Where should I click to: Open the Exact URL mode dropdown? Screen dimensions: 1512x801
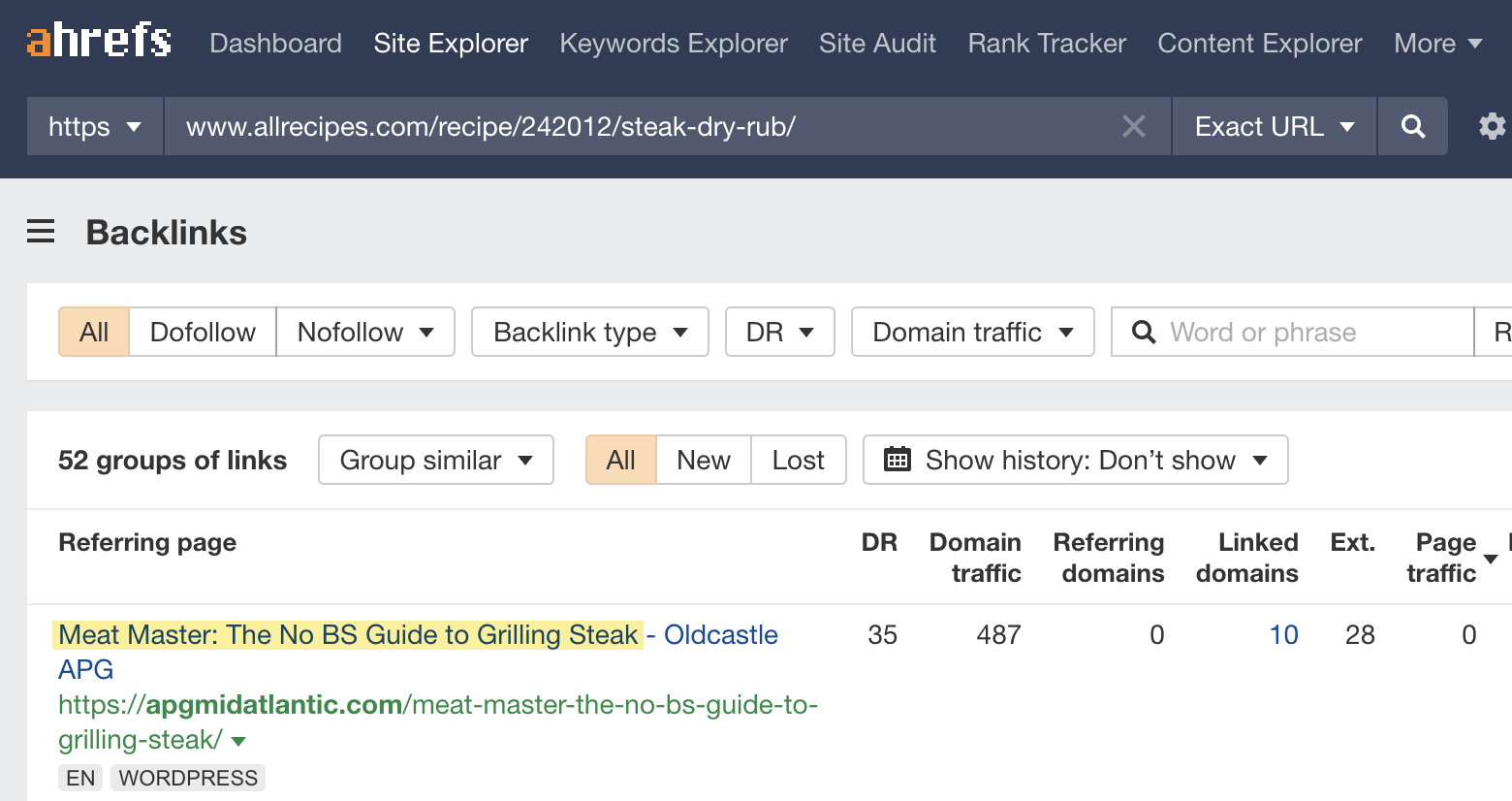pos(1273,126)
